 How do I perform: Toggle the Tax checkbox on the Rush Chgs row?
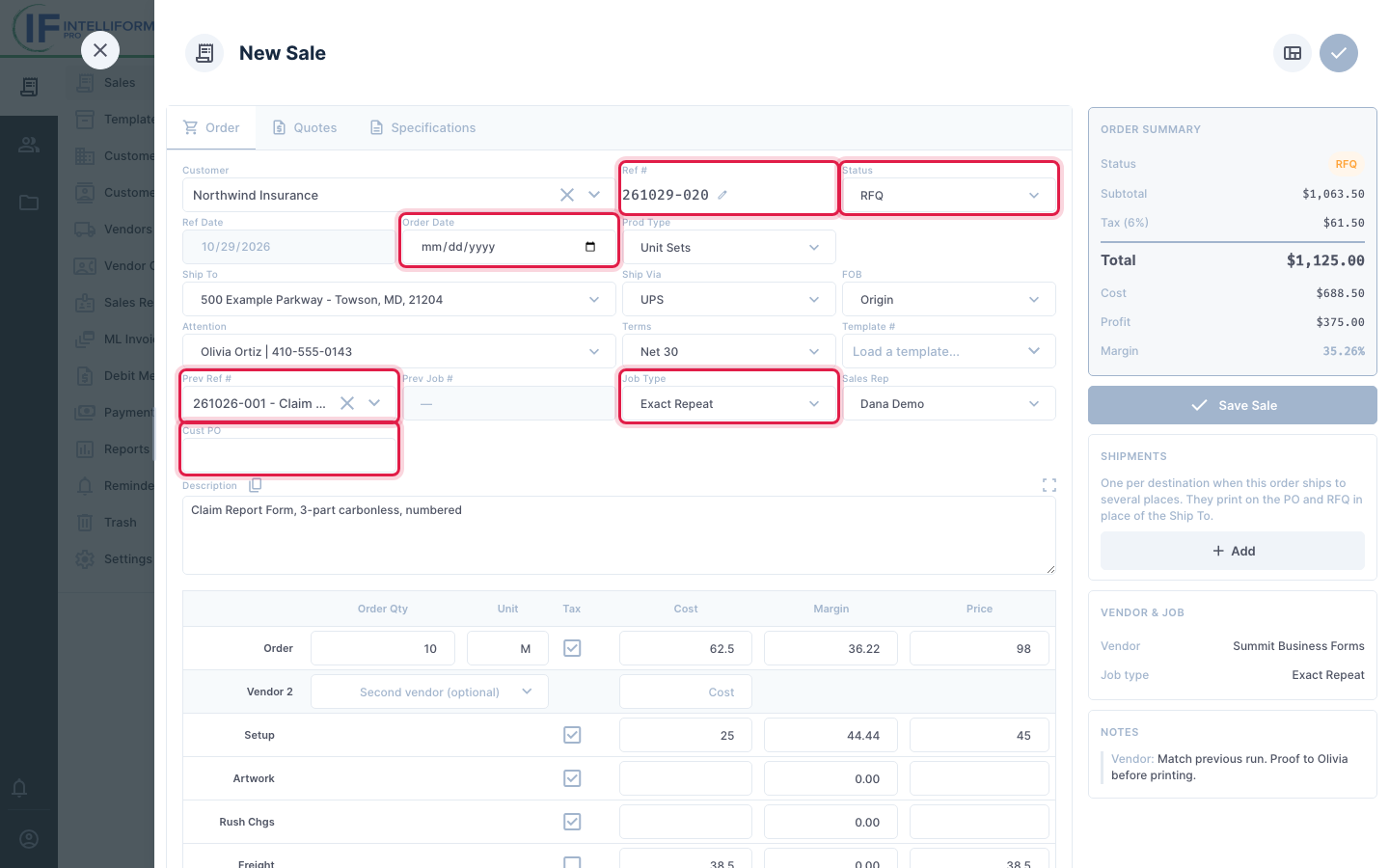[572, 822]
